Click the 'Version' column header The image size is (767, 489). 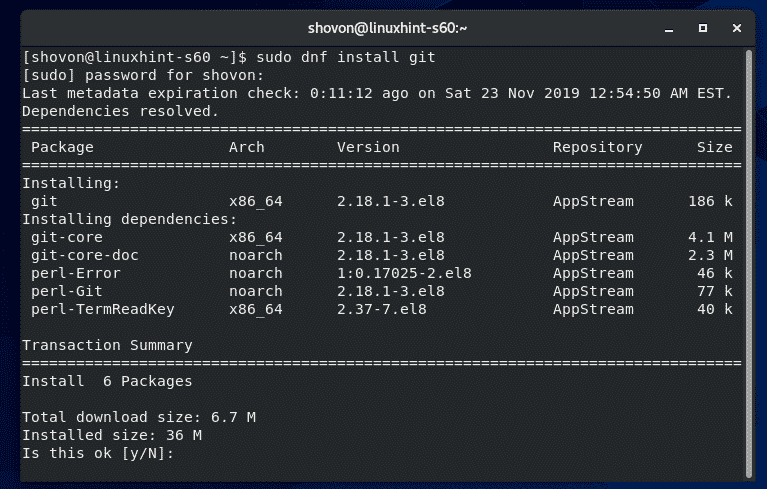367,147
